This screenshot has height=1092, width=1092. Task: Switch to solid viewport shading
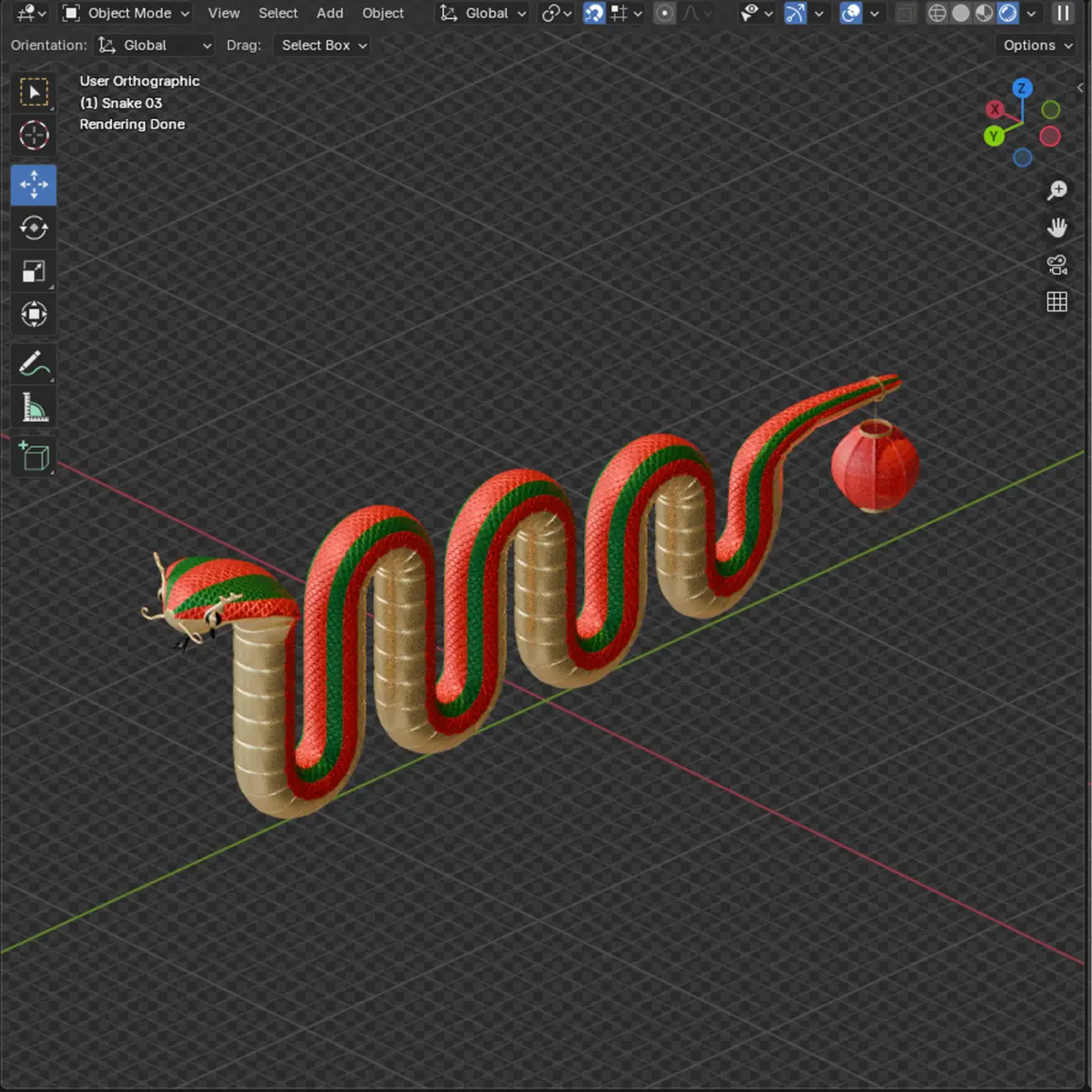pyautogui.click(x=961, y=13)
